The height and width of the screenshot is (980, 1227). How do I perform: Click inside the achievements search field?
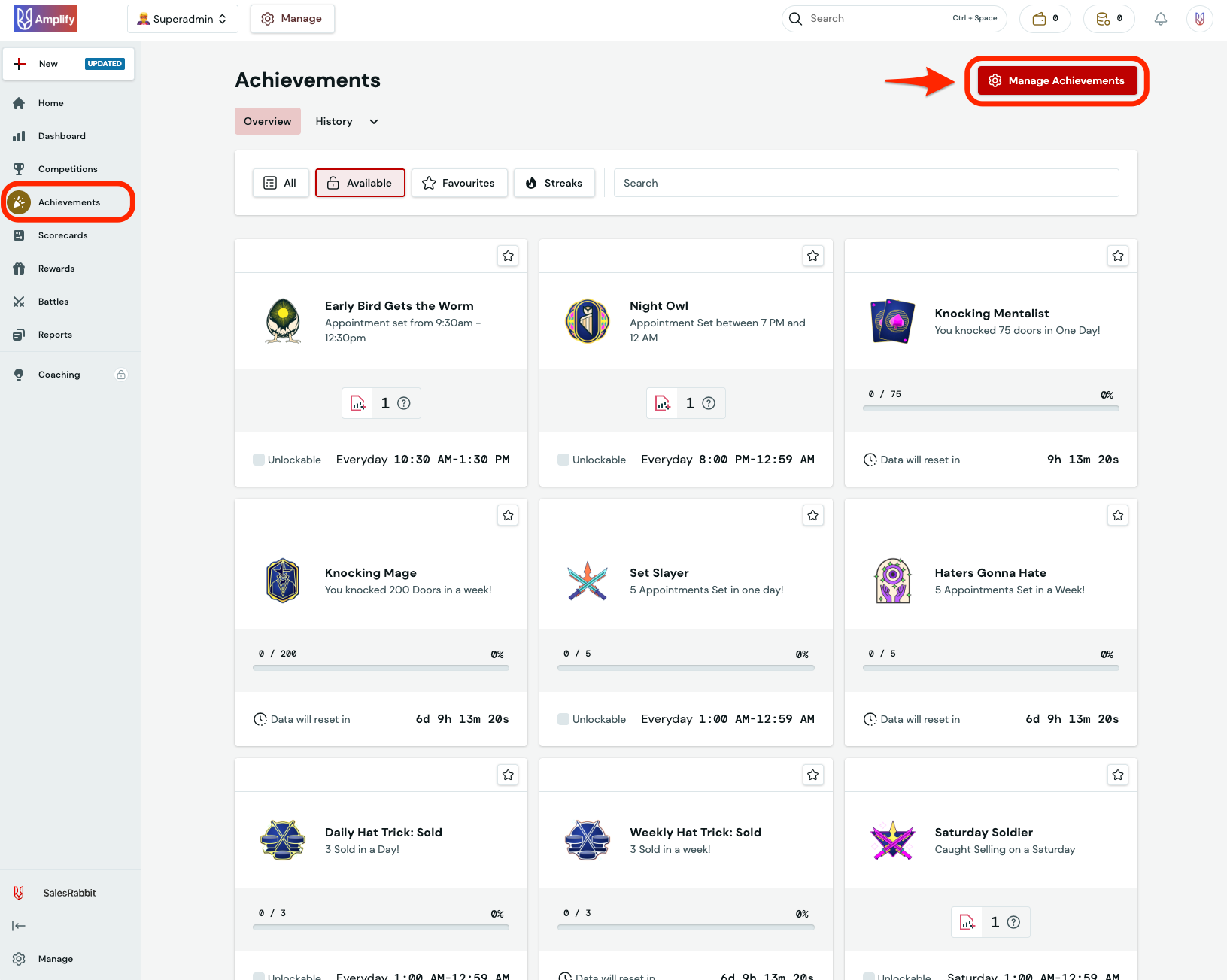point(865,183)
